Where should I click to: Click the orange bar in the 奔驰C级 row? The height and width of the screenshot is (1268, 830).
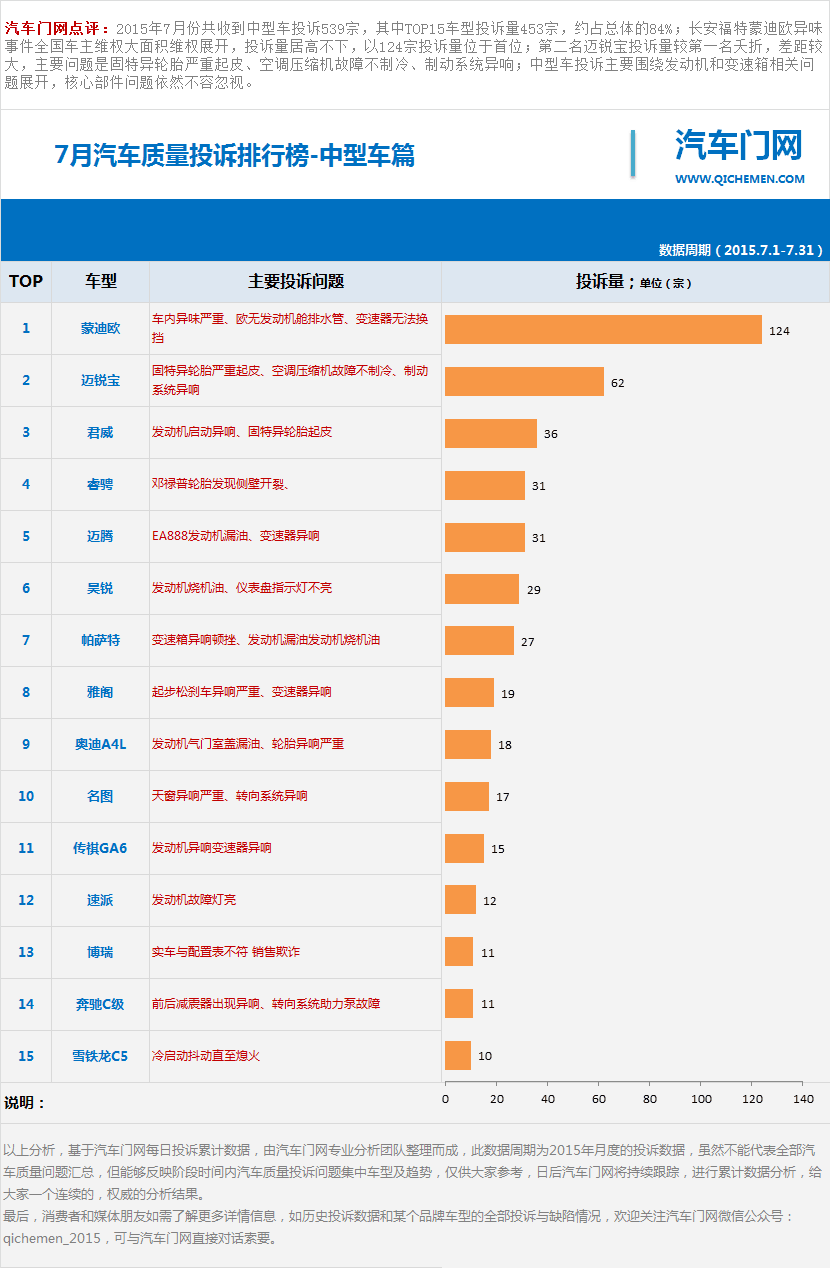459,1005
